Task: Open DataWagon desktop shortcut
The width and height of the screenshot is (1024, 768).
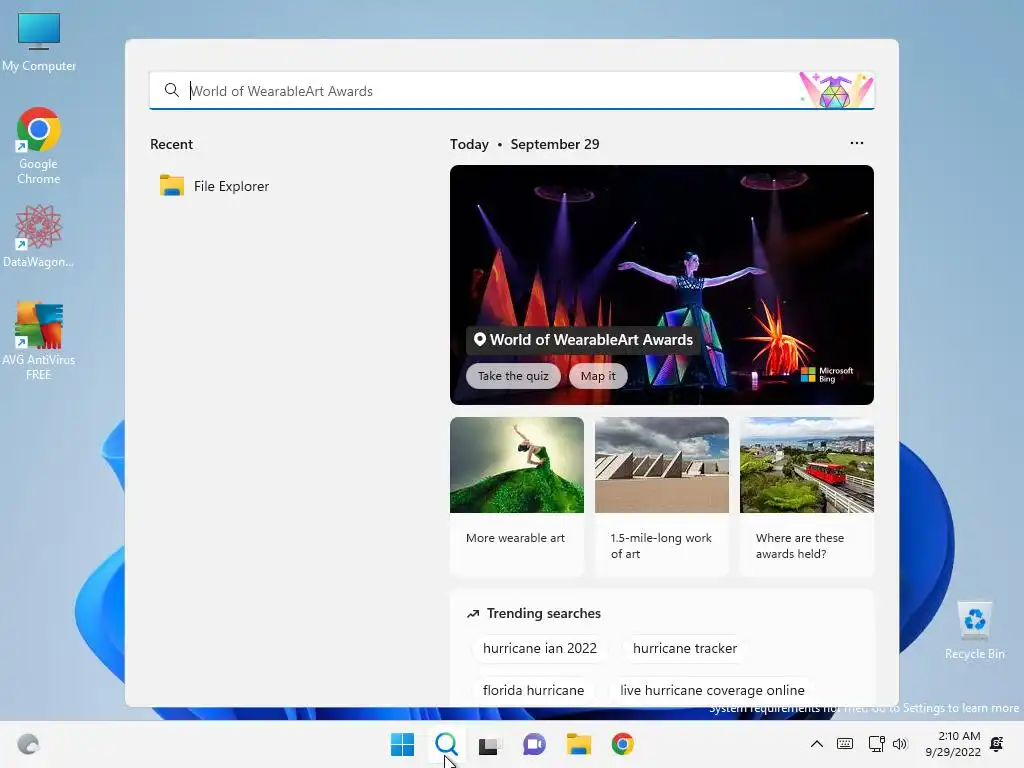Action: [x=39, y=236]
